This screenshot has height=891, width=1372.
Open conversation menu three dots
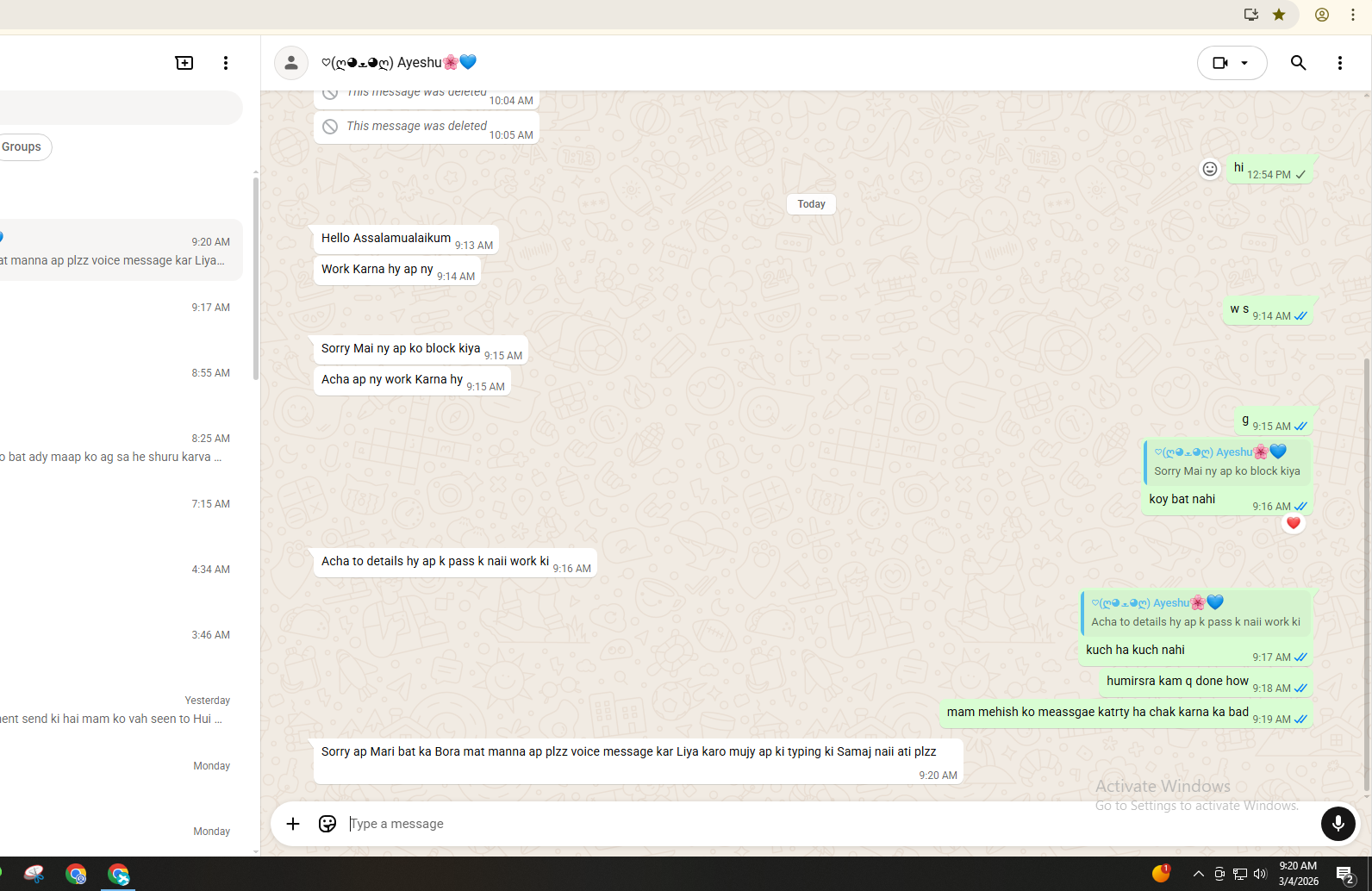(1340, 63)
